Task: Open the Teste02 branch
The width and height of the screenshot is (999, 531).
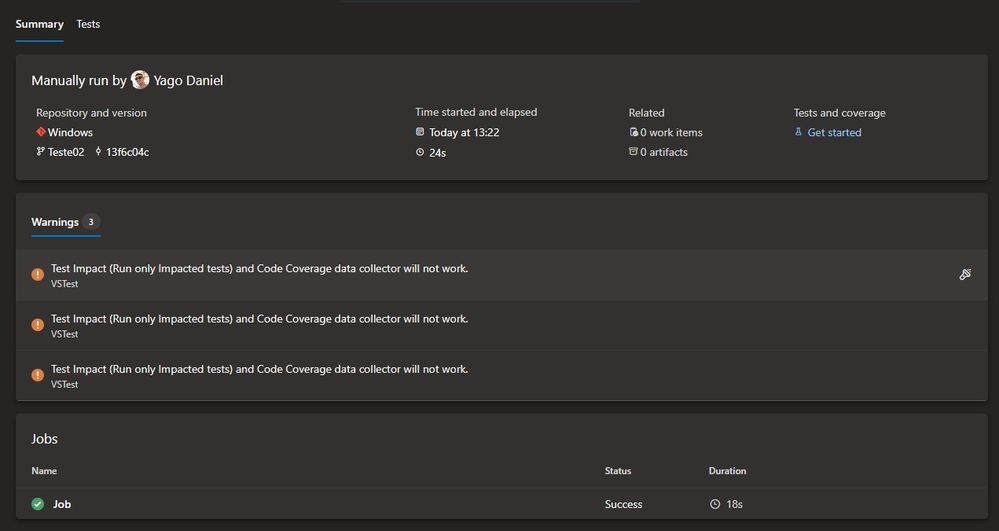Action: (x=66, y=152)
